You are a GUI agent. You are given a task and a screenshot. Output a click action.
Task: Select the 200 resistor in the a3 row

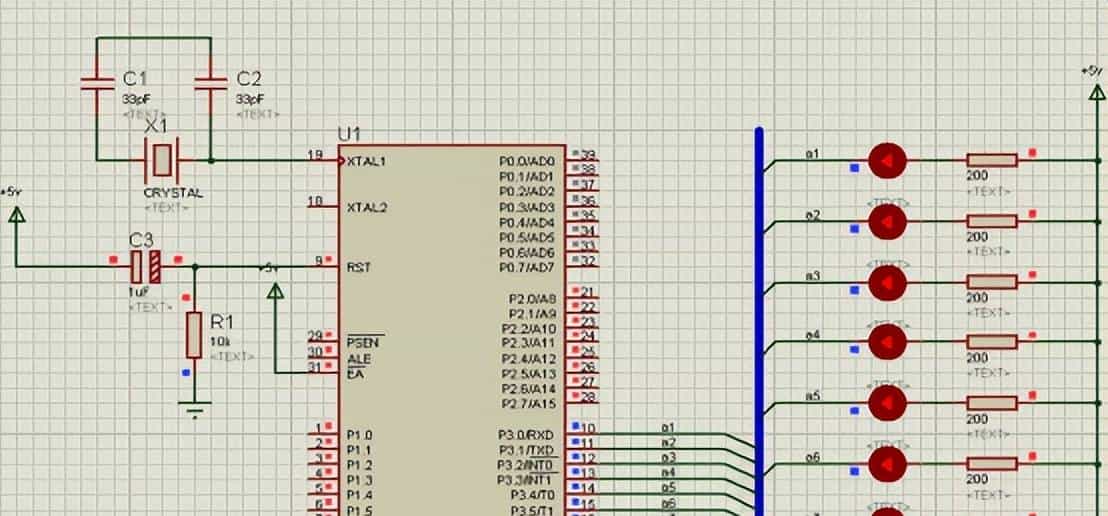point(992,282)
